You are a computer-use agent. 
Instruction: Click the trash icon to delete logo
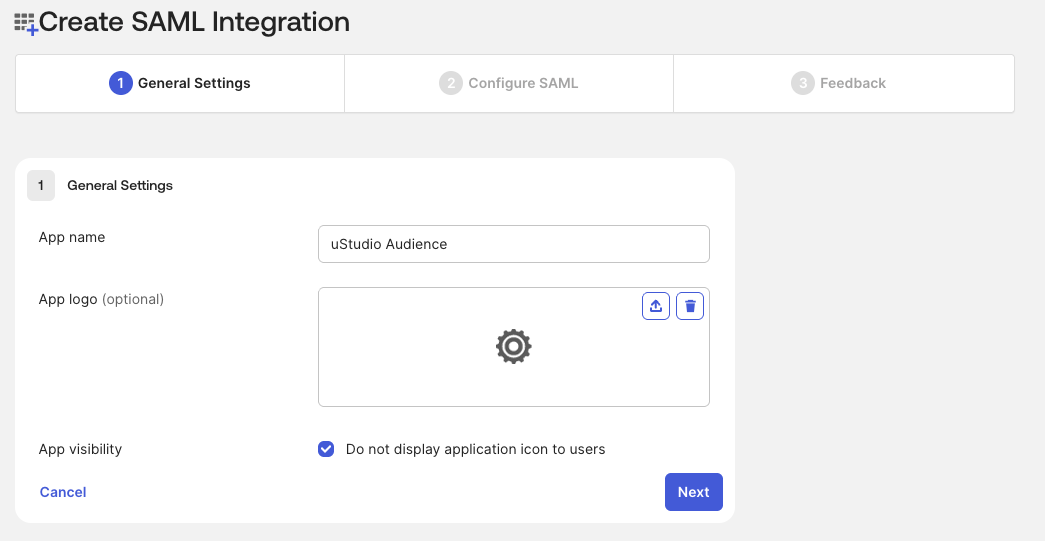690,306
